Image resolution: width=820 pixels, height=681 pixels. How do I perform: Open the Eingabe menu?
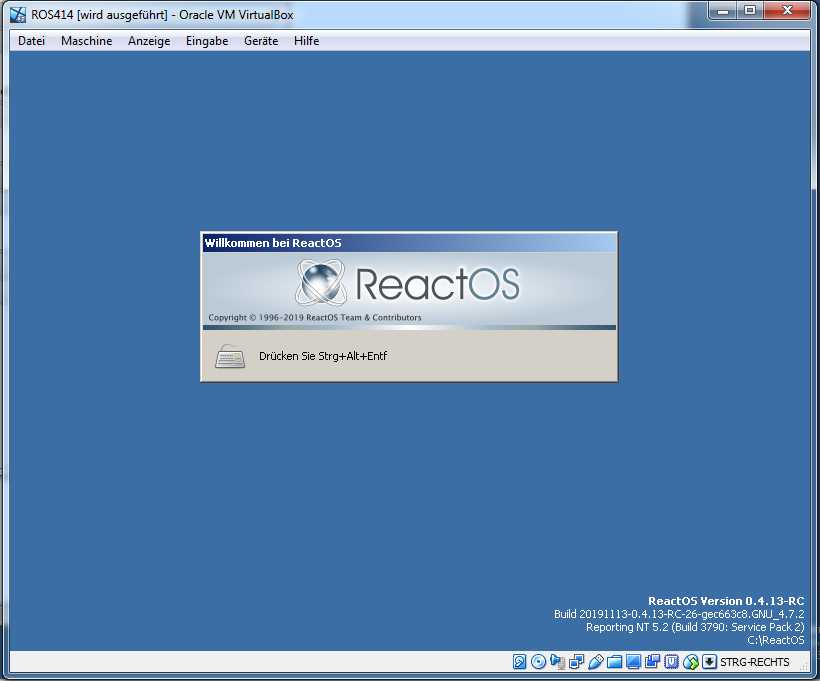tap(207, 41)
